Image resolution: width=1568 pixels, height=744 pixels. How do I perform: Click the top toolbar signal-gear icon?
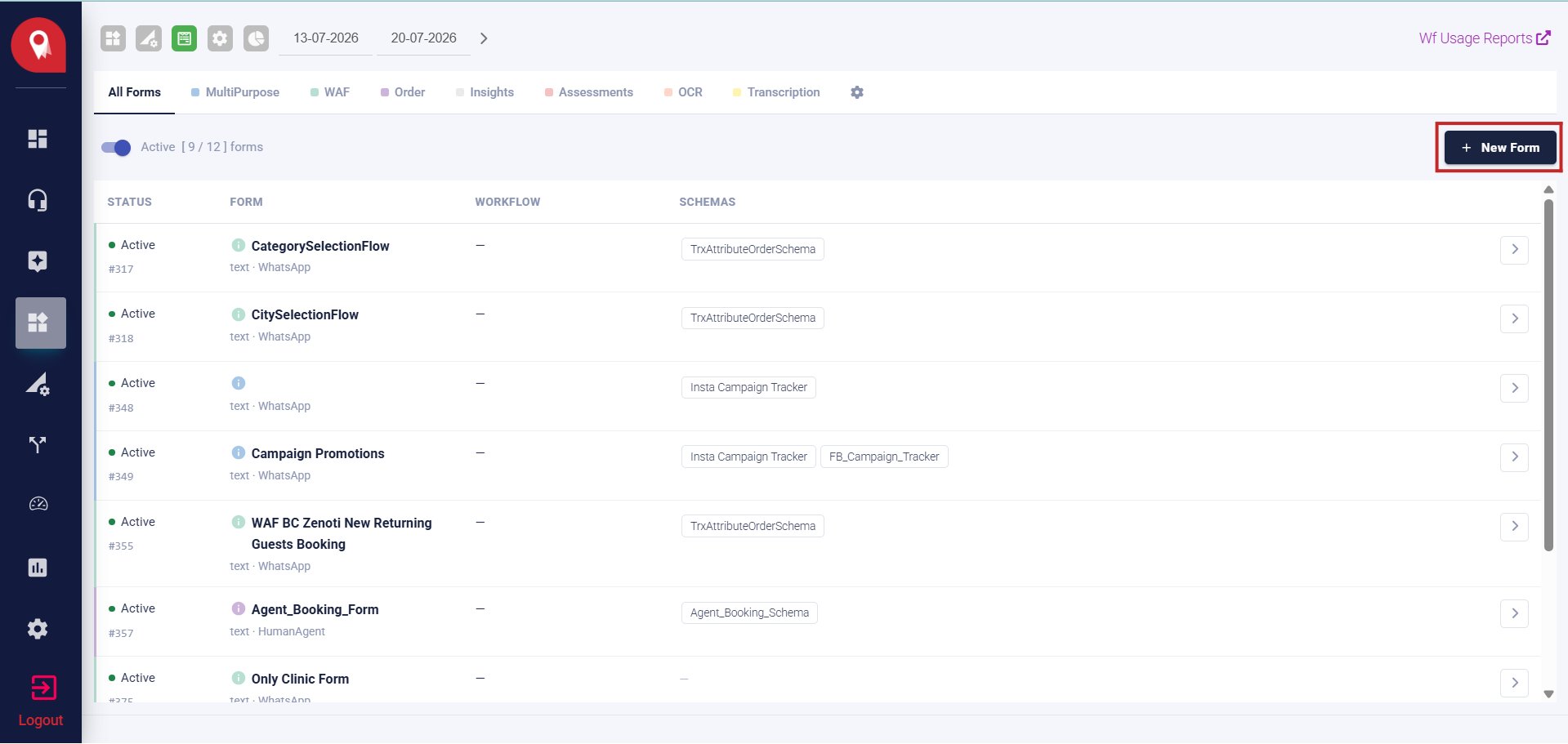(149, 38)
